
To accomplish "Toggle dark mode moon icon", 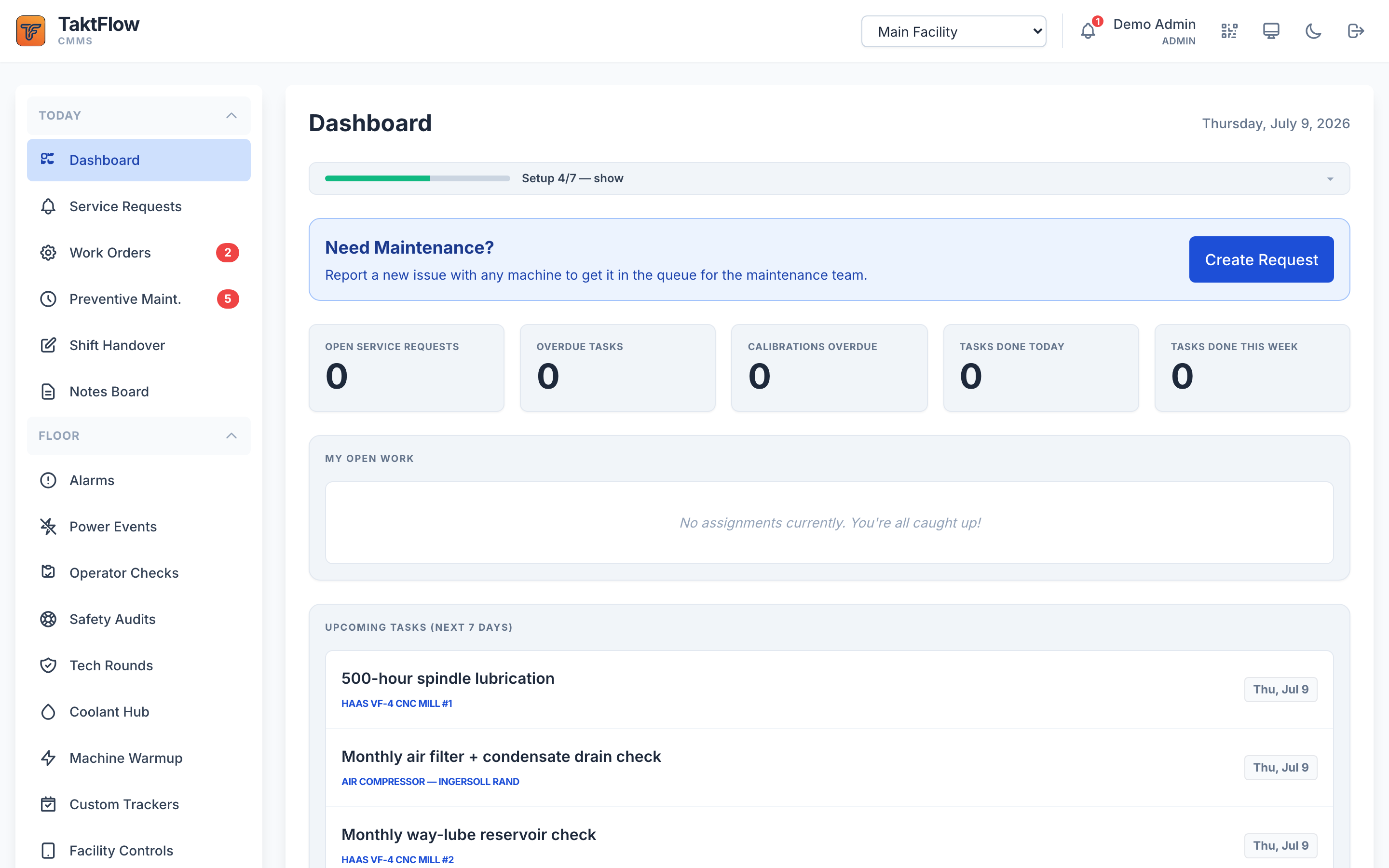I will [x=1313, y=31].
